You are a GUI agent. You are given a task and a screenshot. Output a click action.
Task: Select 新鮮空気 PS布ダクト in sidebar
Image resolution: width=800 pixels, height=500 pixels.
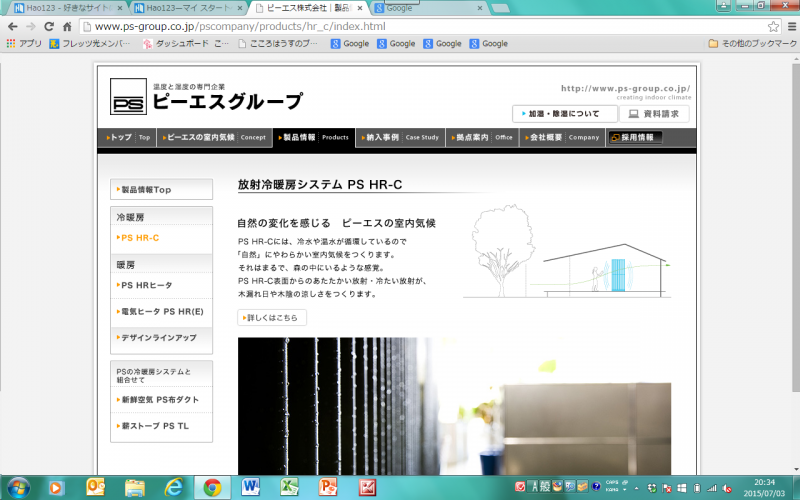(x=161, y=399)
